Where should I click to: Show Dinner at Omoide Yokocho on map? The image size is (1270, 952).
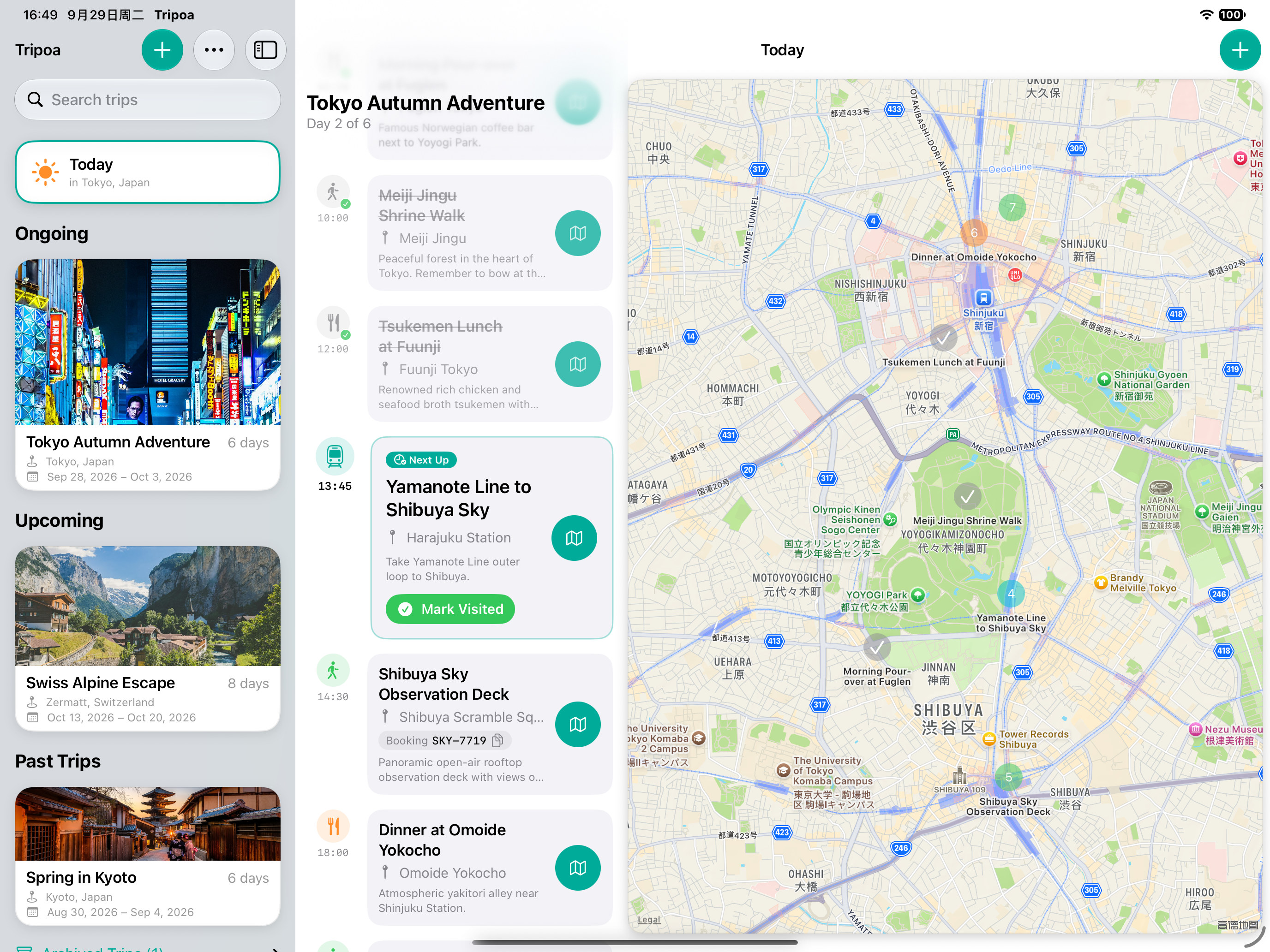578,868
